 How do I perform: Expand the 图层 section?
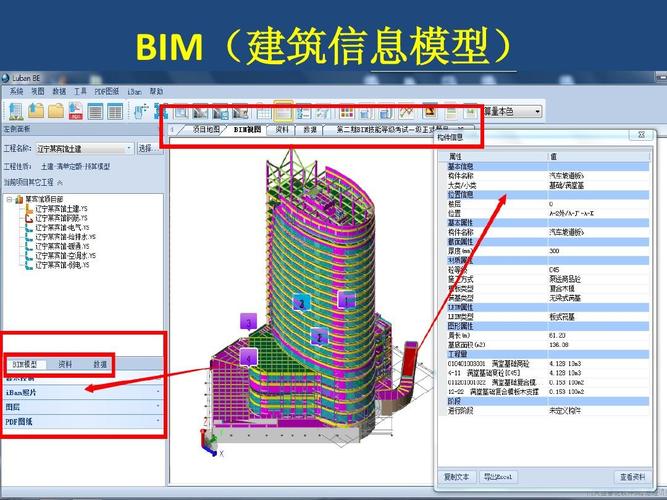83,407
